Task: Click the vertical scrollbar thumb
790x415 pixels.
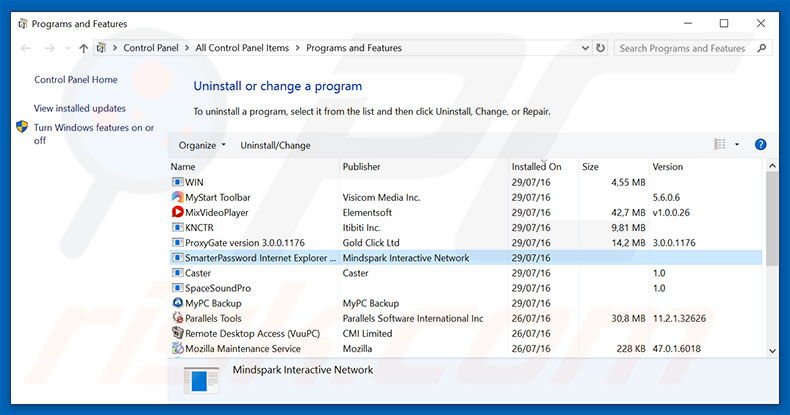Action: 772,218
